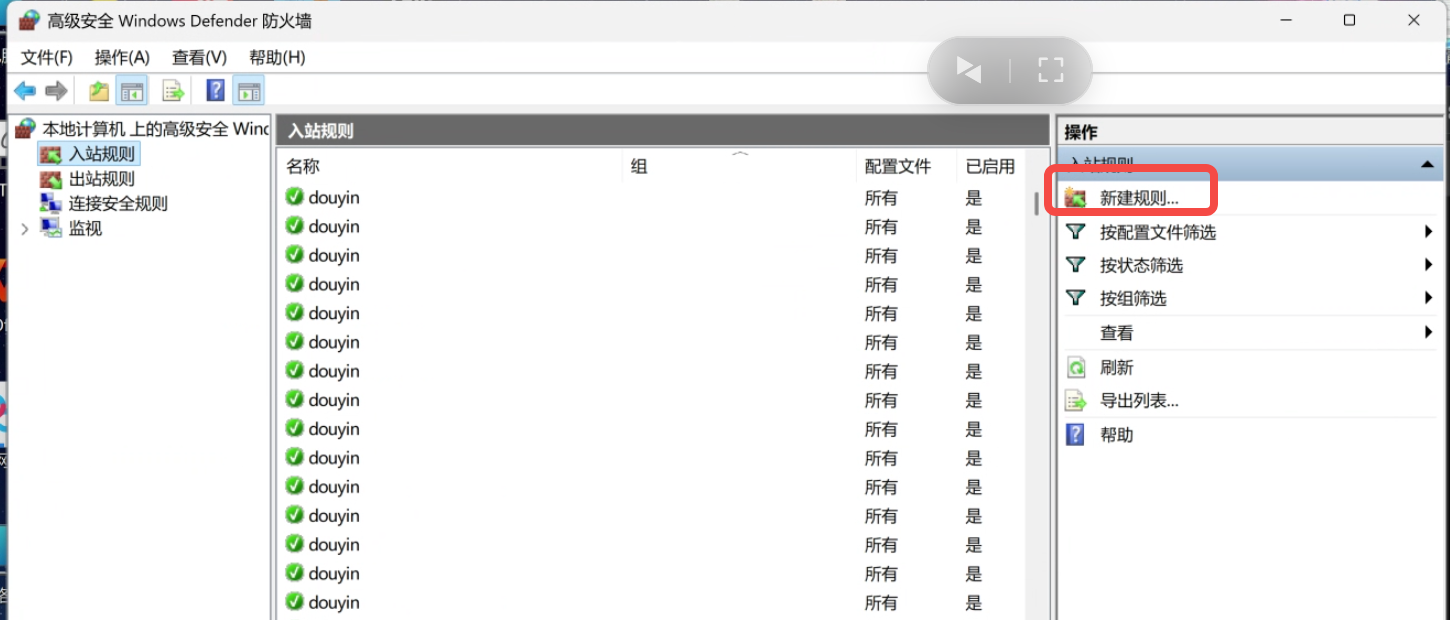Open 连接安全规则 in the left tree
This screenshot has width=1450, height=620.
point(104,203)
